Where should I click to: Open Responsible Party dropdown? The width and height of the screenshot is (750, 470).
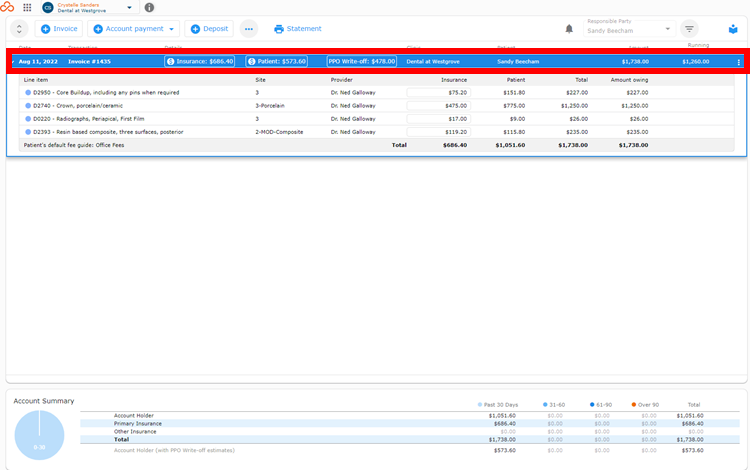point(629,30)
